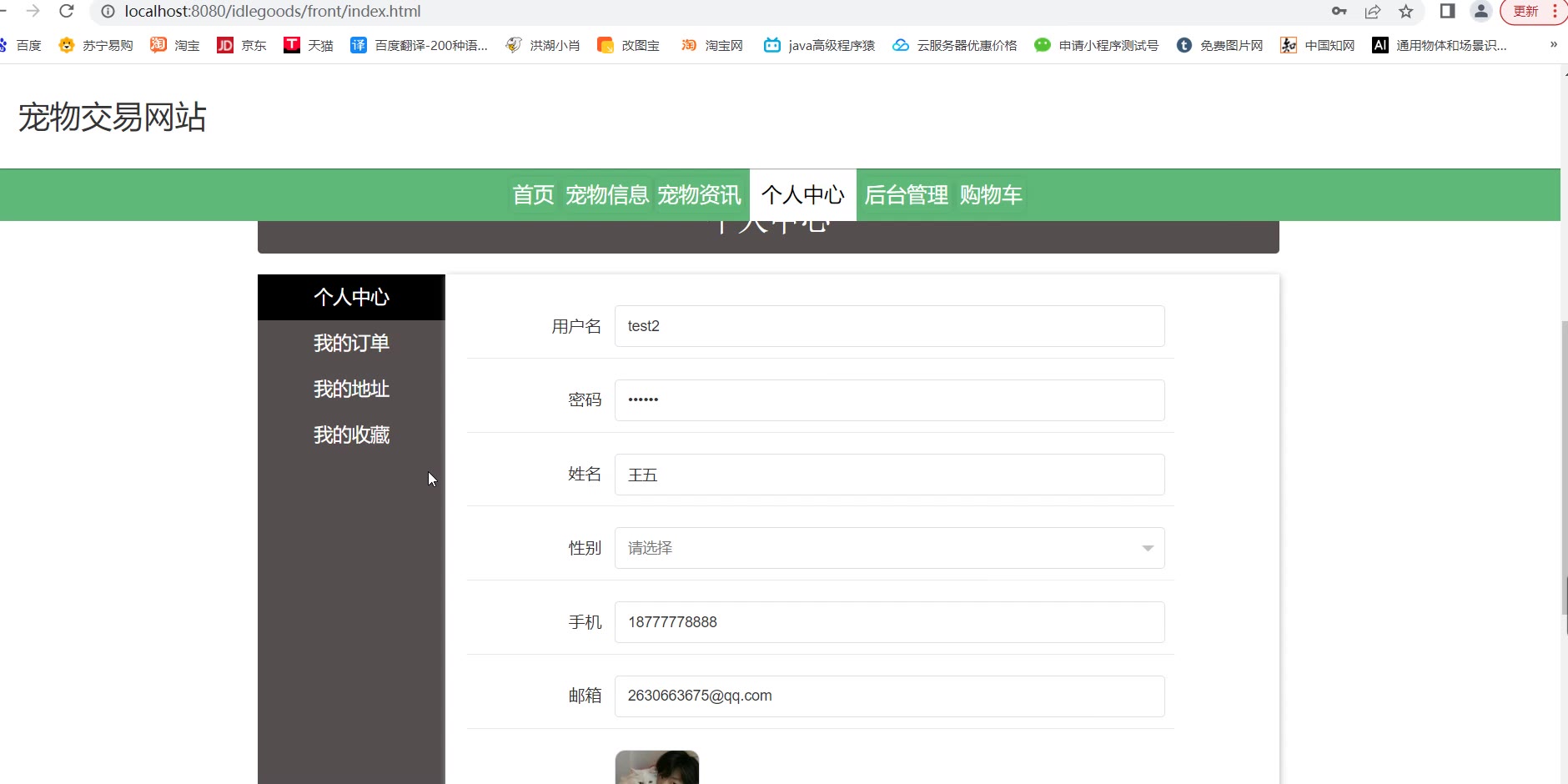The height and width of the screenshot is (784, 1568).
Task: Open the 申请小程序测试号 bookmark
Action: (1096, 45)
